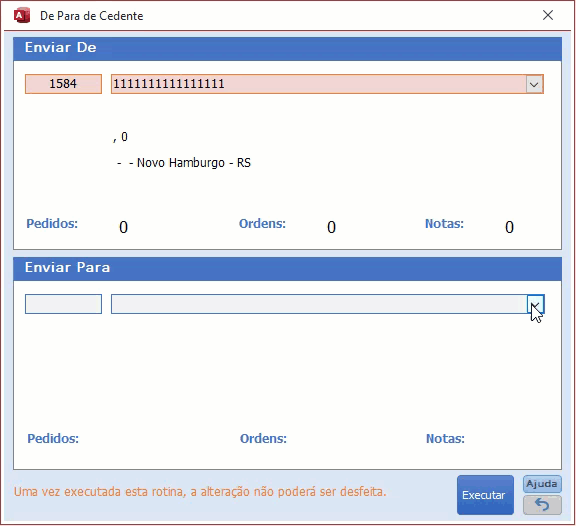Click the Pedidos label in Enviar Para
The width and height of the screenshot is (576, 526).
[53, 438]
